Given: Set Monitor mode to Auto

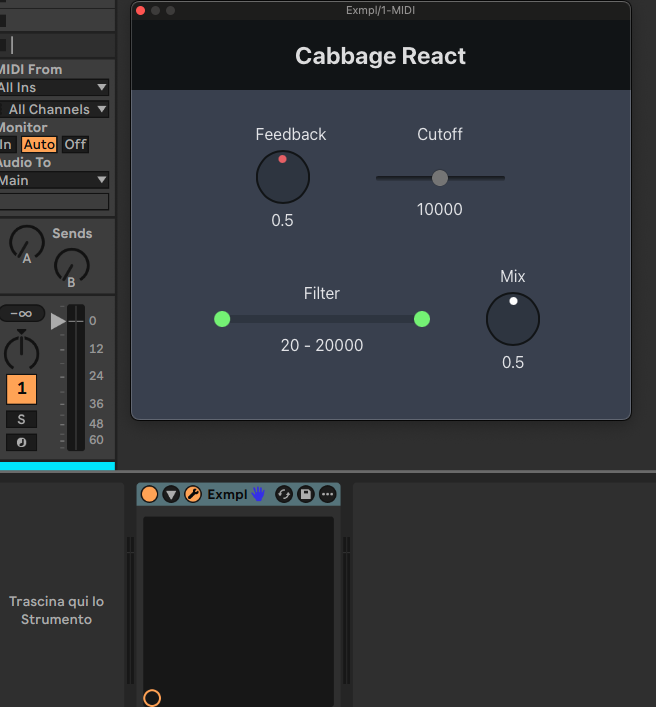Looking at the screenshot, I should (39, 144).
